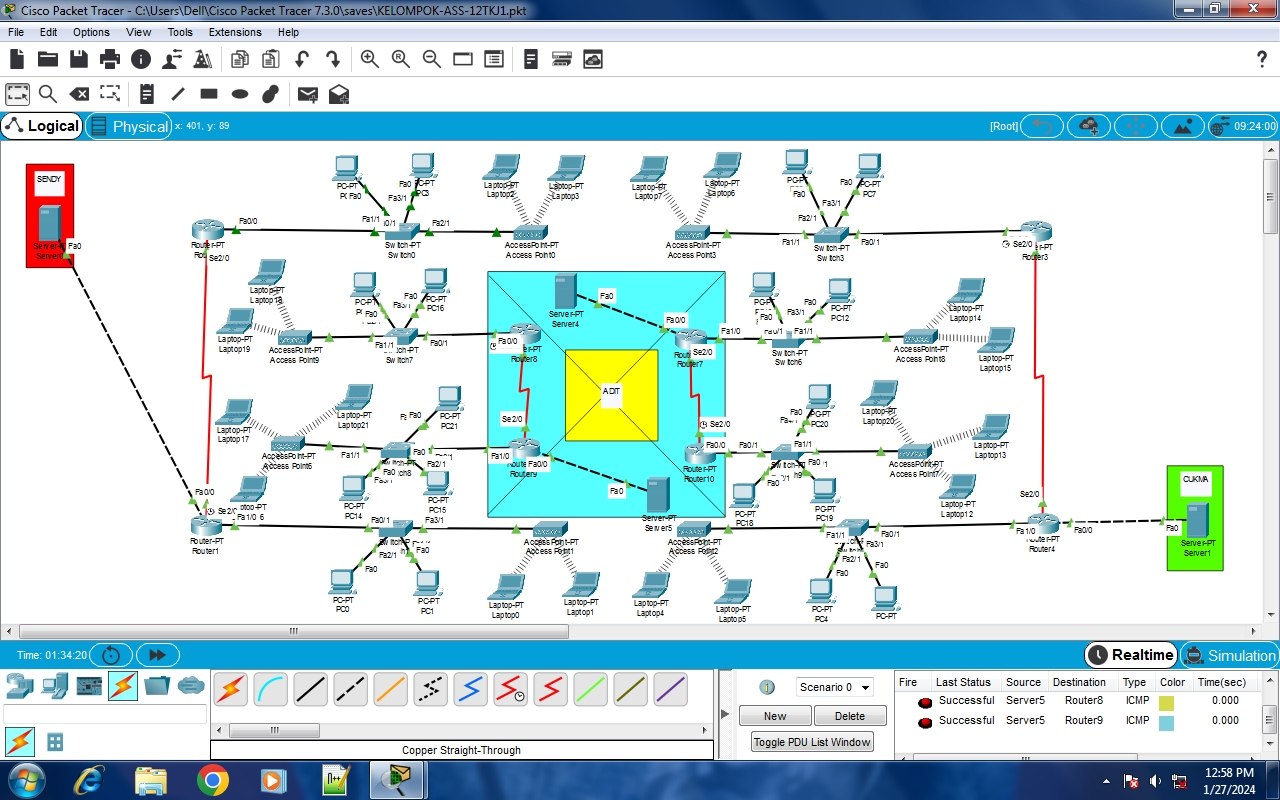Expand the PDU list panel arrow

point(725,714)
